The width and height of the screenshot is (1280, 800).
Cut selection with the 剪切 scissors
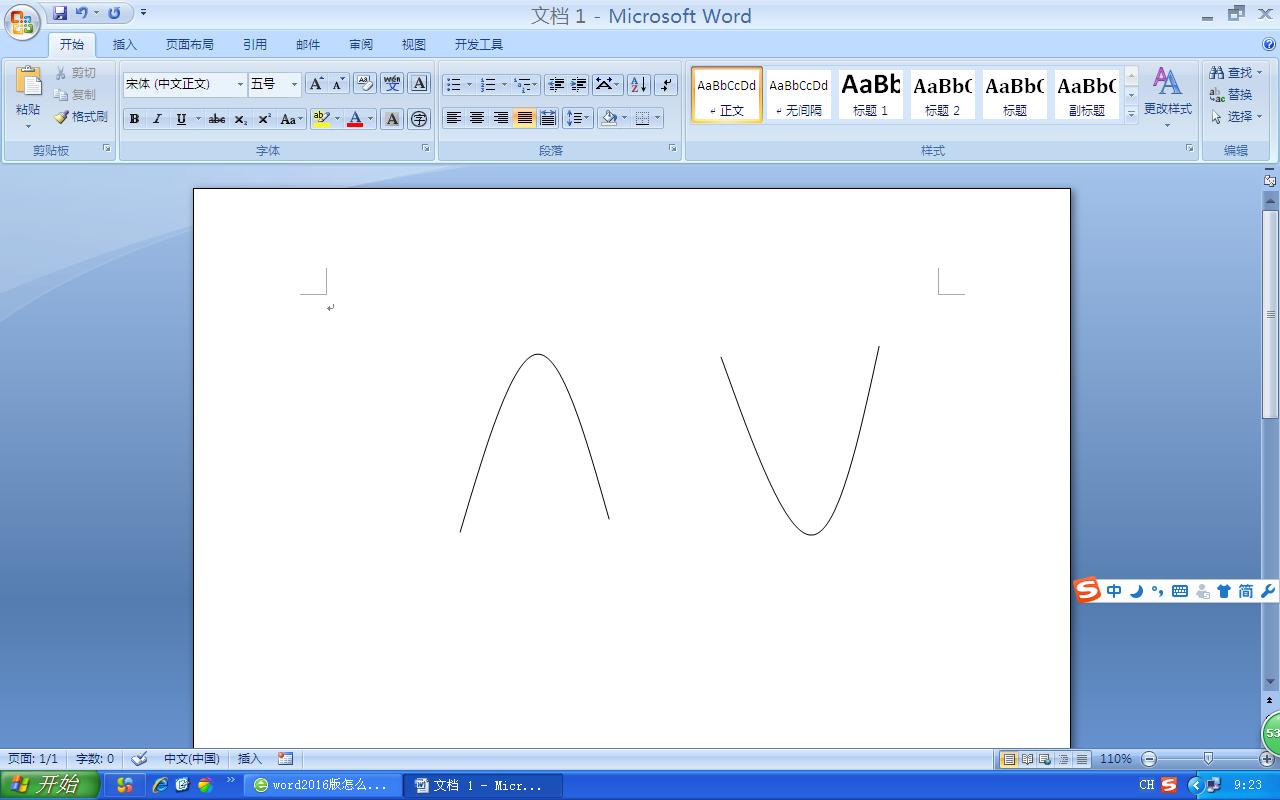point(76,73)
